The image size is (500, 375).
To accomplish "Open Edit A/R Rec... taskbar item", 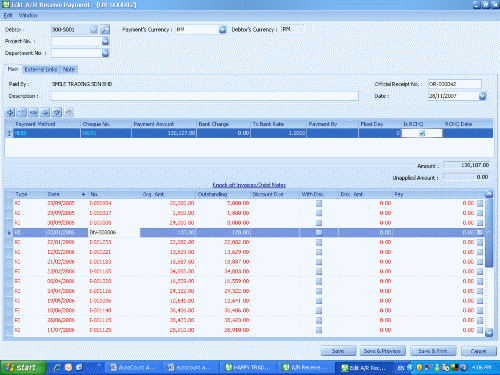I will click(x=364, y=367).
